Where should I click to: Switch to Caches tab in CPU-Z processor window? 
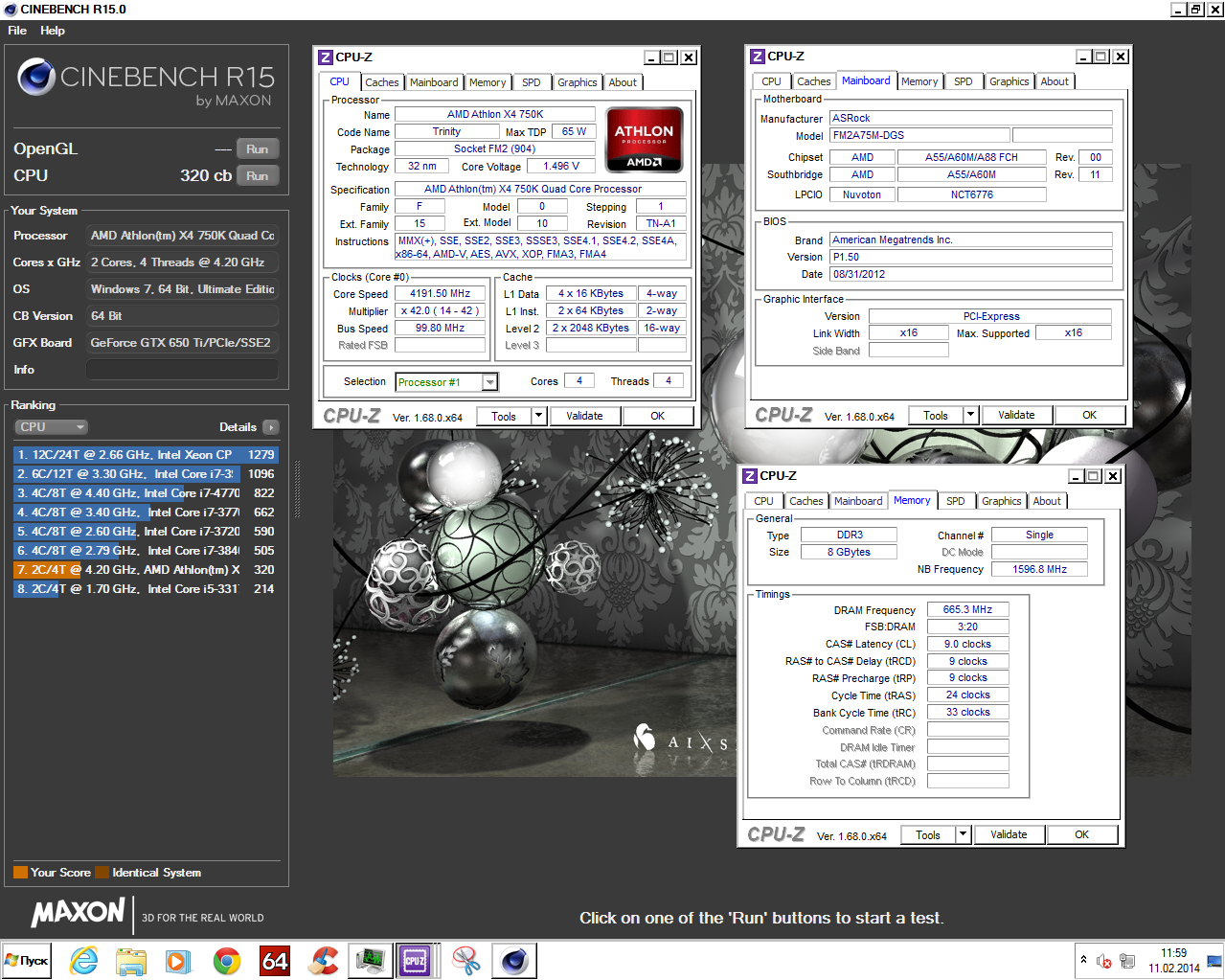[382, 82]
